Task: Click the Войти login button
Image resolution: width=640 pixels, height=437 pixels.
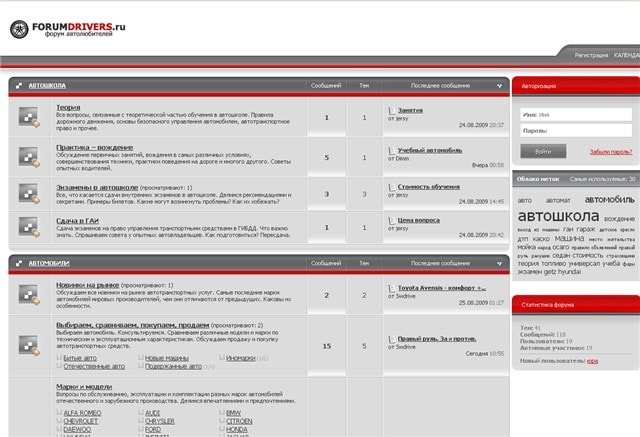Action: point(543,151)
